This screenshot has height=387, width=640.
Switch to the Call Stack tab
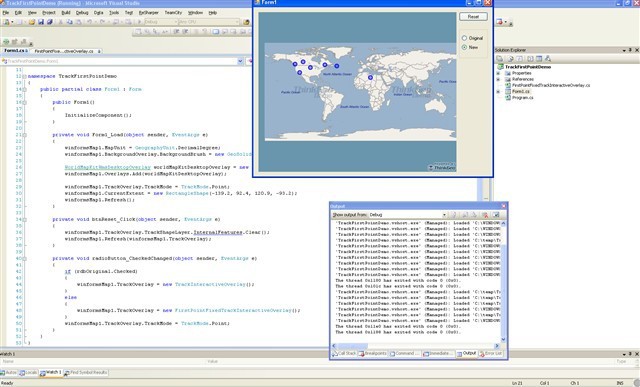tap(344, 354)
